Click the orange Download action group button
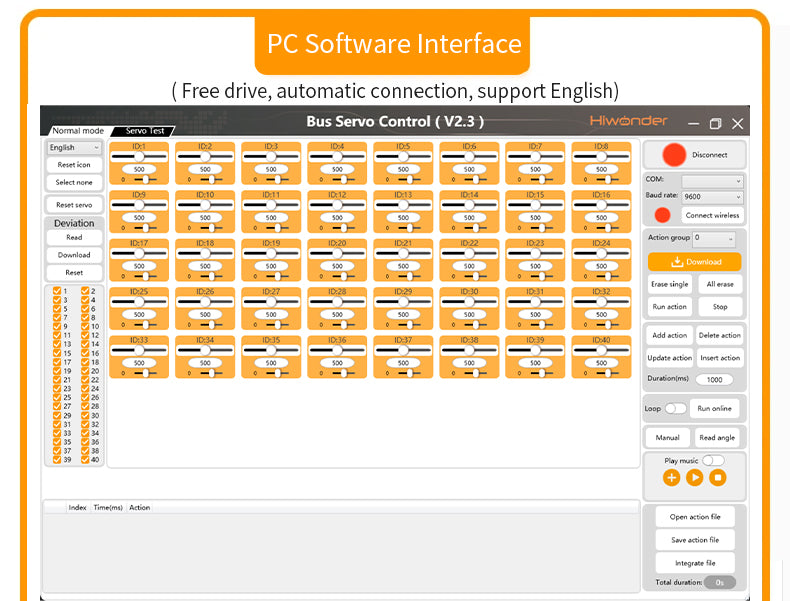This screenshot has width=790, height=601. pyautogui.click(x=694, y=262)
